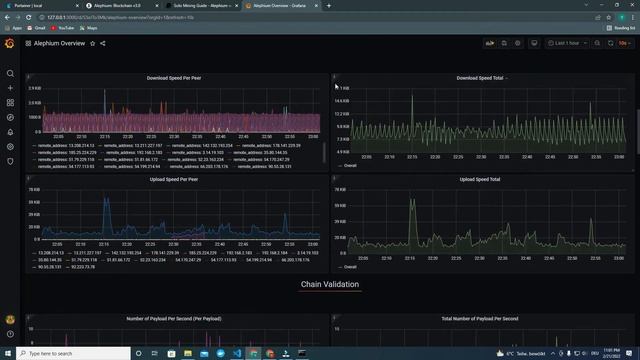Open the Configuration gear sidebar icon
The image size is (640, 360).
tap(10, 147)
